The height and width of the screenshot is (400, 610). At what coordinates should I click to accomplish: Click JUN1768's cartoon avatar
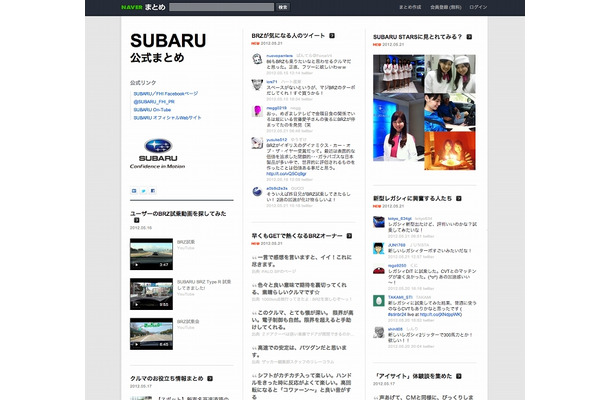coord(379,248)
